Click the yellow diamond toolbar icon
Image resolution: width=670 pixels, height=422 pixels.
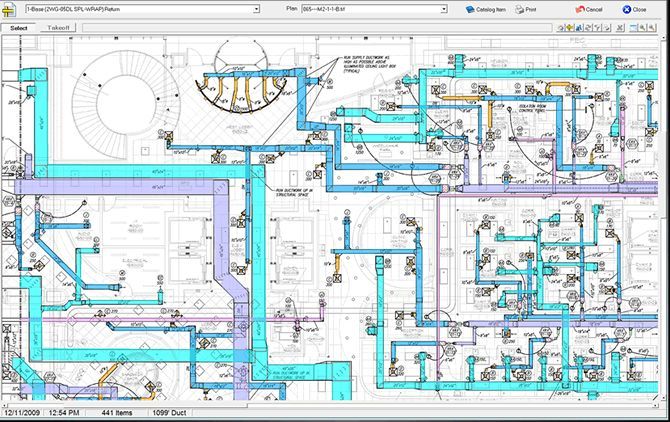point(570,28)
